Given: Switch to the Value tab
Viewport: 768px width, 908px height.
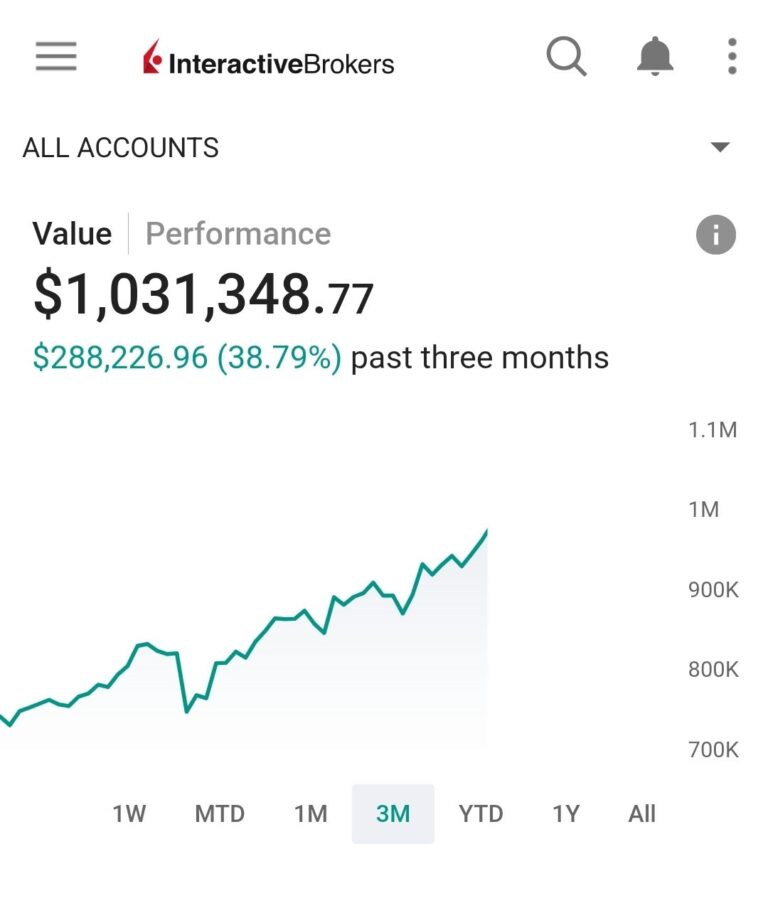Looking at the screenshot, I should coord(72,234).
